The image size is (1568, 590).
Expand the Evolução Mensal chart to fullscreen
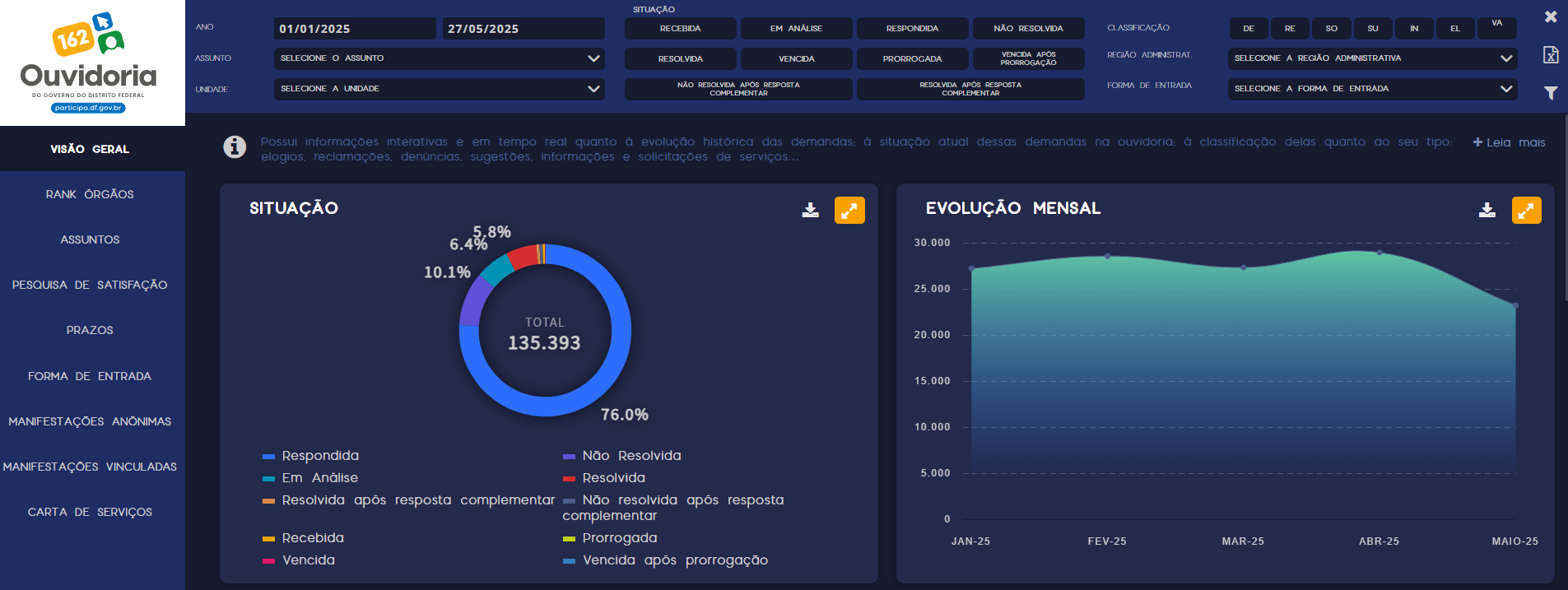[x=1527, y=210]
